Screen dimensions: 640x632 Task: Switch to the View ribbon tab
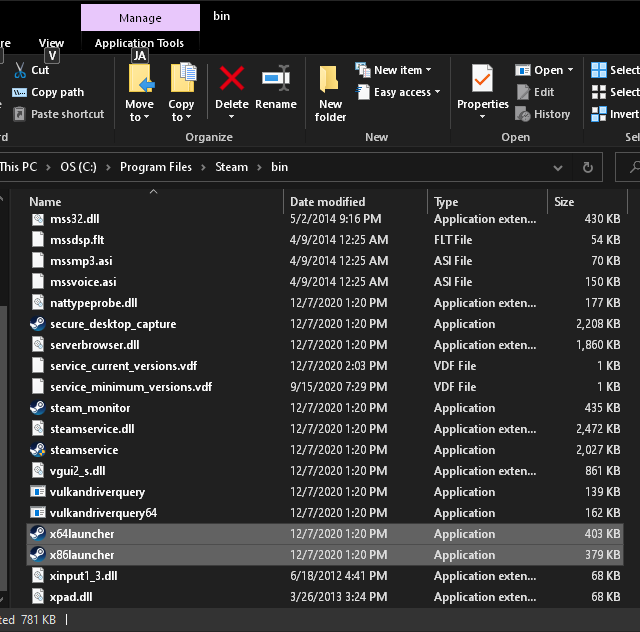coord(51,43)
